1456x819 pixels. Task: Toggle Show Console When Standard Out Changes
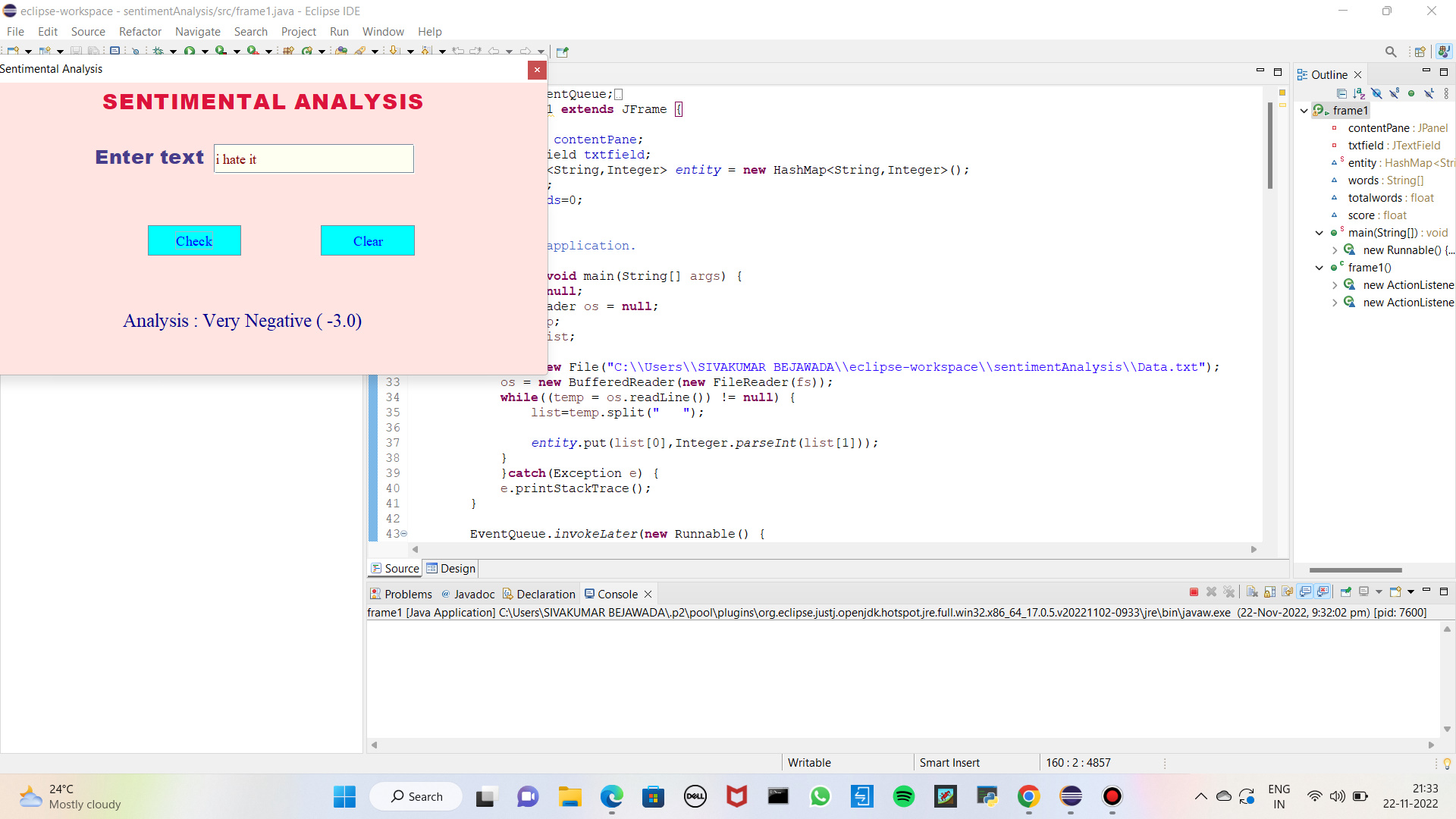coord(1306,592)
